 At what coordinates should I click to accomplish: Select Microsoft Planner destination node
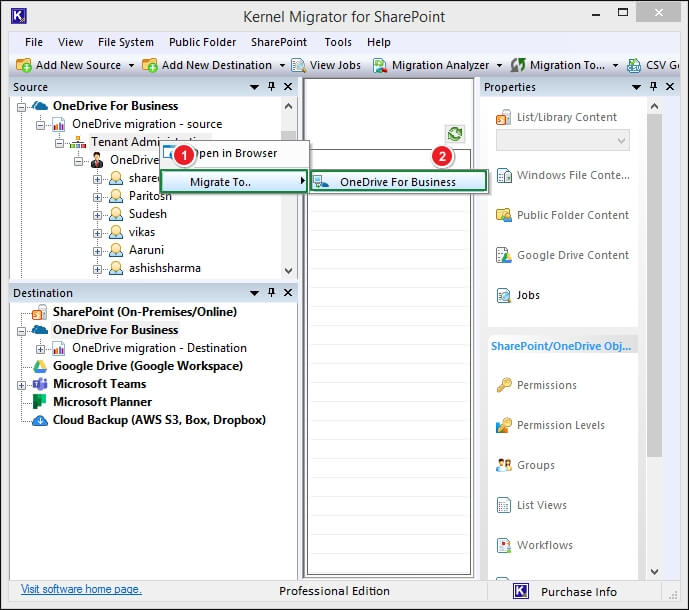[102, 402]
